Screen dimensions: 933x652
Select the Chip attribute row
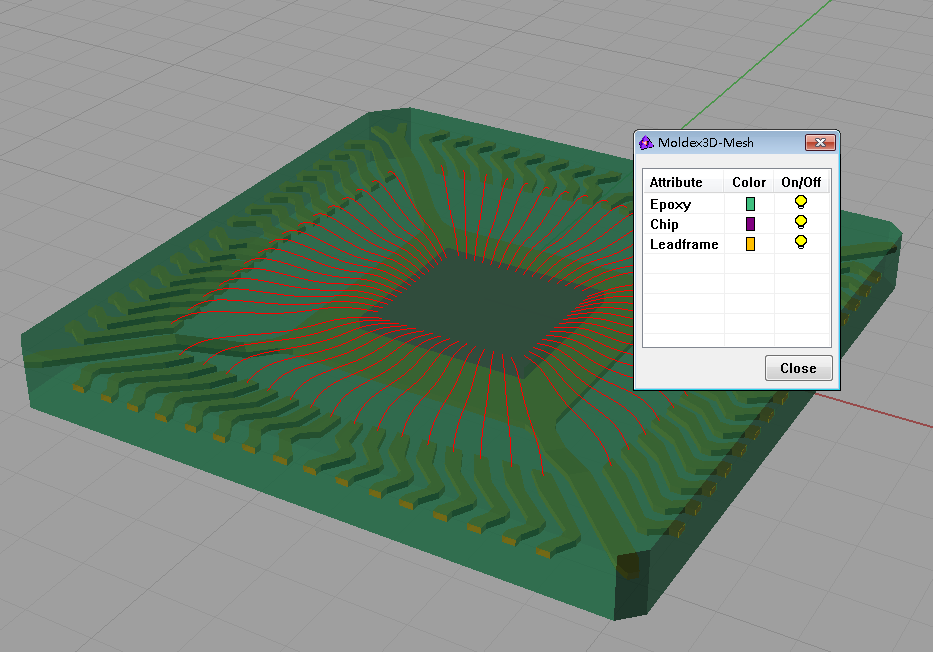[737, 224]
